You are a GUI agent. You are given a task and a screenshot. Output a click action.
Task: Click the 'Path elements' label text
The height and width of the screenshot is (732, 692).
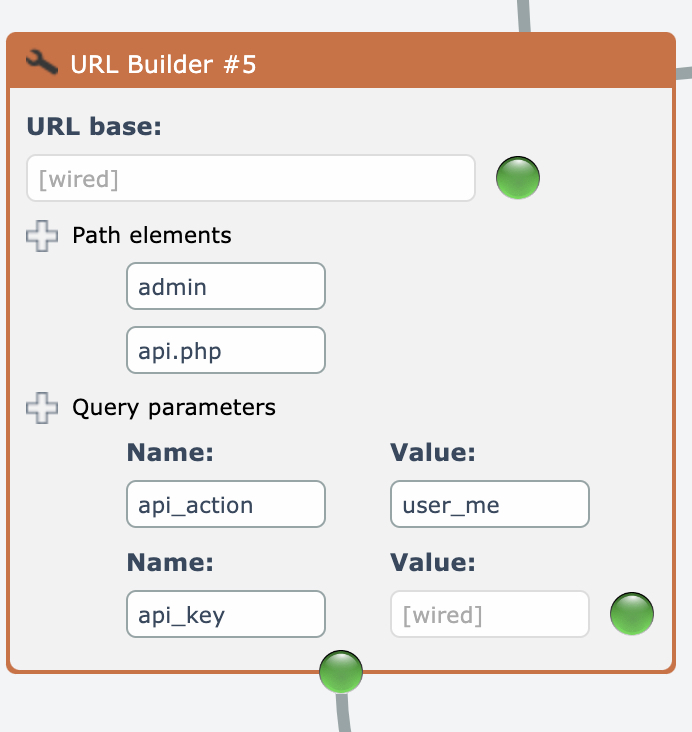point(152,236)
